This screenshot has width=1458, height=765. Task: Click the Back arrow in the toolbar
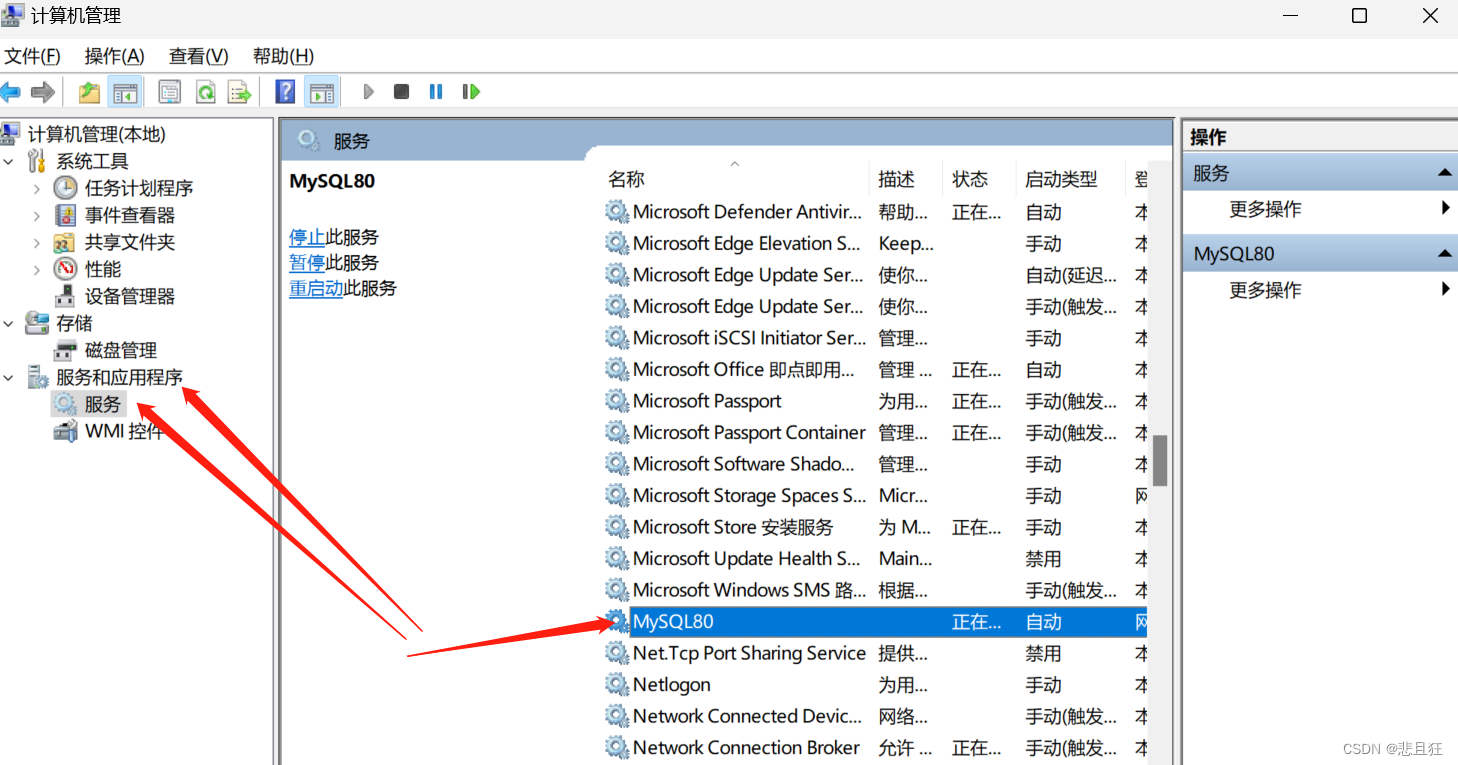(x=10, y=92)
